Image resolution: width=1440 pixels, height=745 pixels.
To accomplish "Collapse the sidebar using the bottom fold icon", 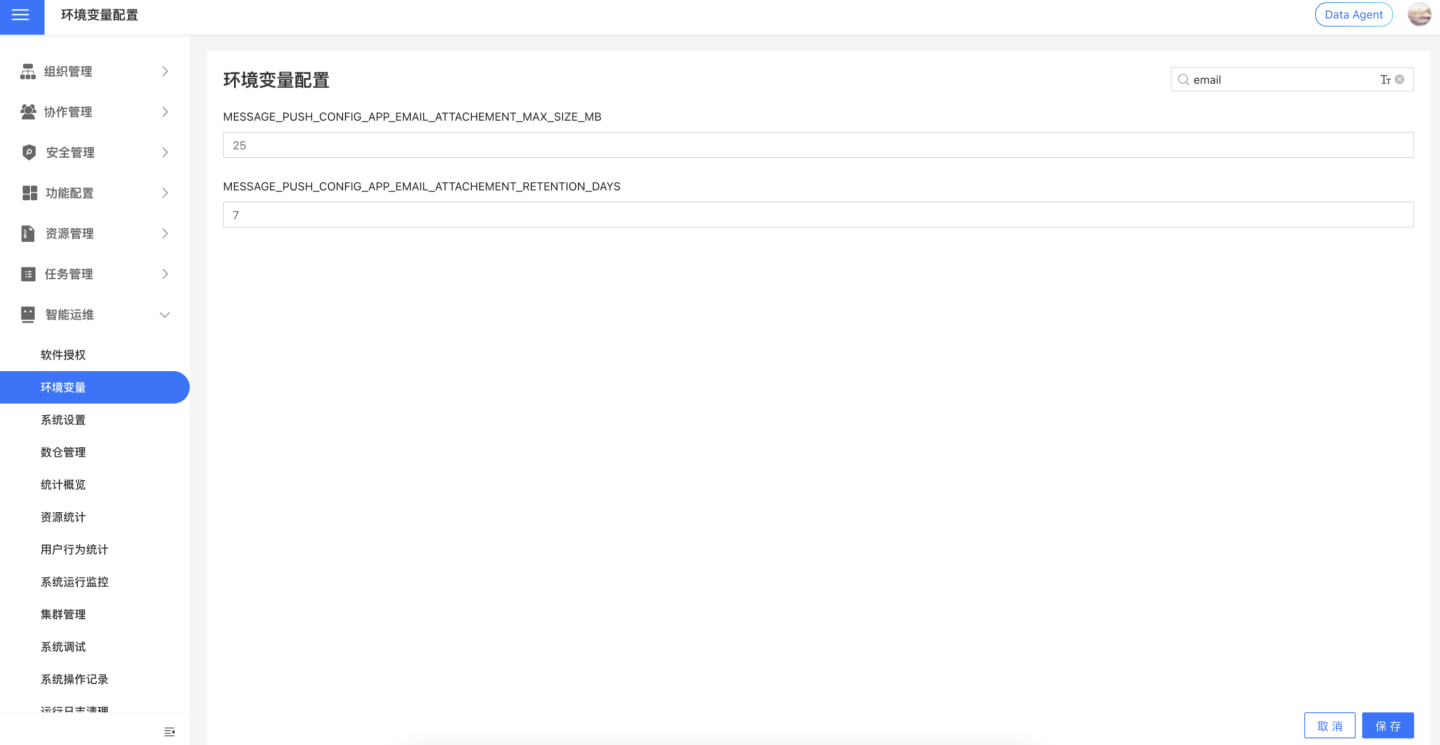I will [169, 732].
